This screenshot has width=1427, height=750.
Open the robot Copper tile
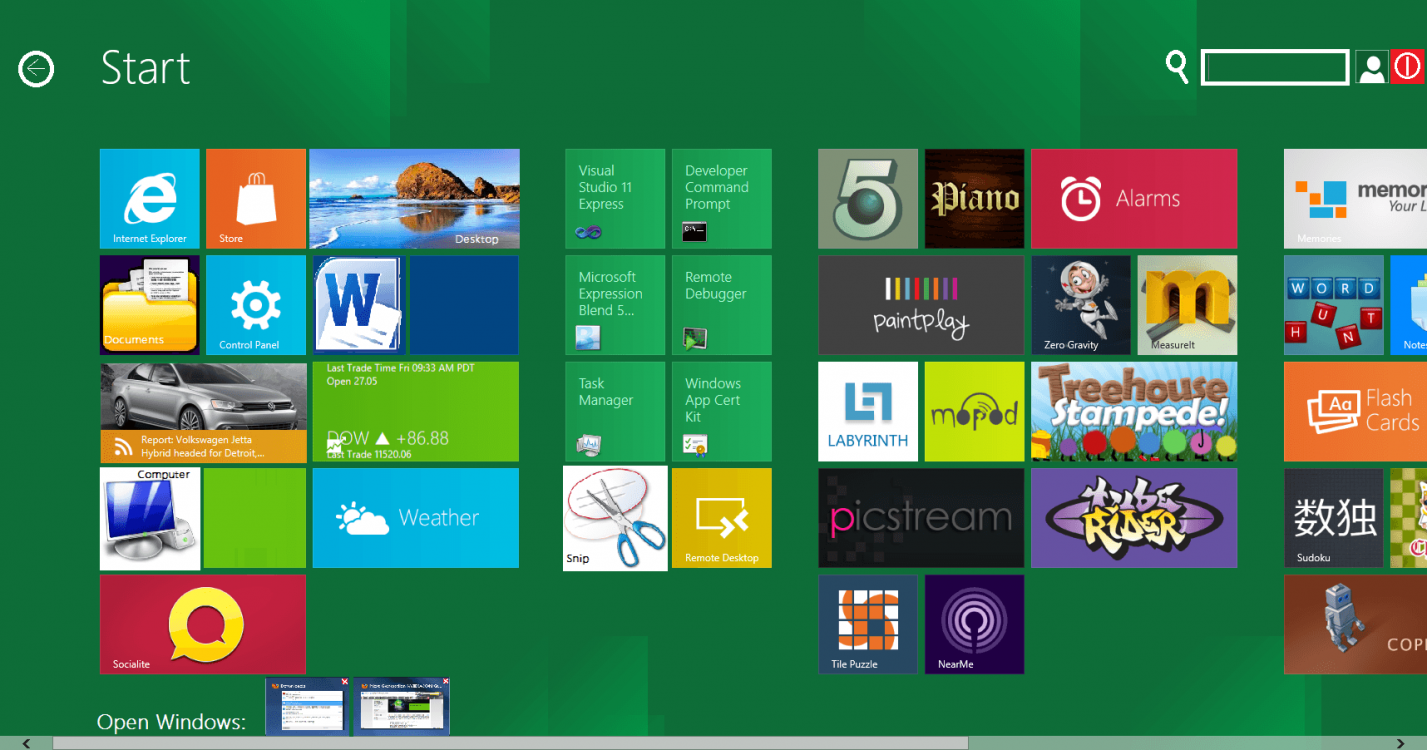tap(1355, 624)
